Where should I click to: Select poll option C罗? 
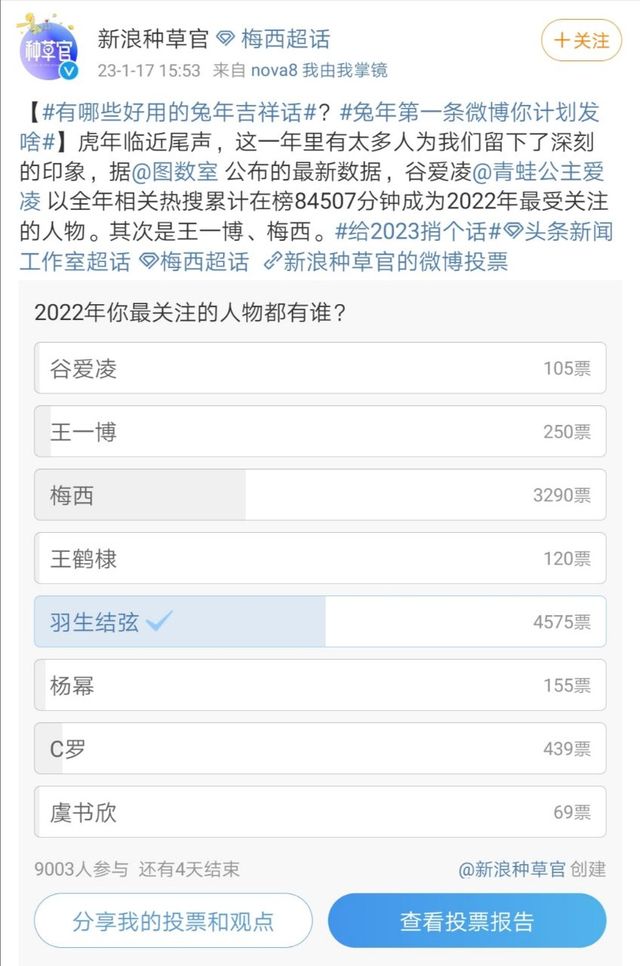pos(320,749)
